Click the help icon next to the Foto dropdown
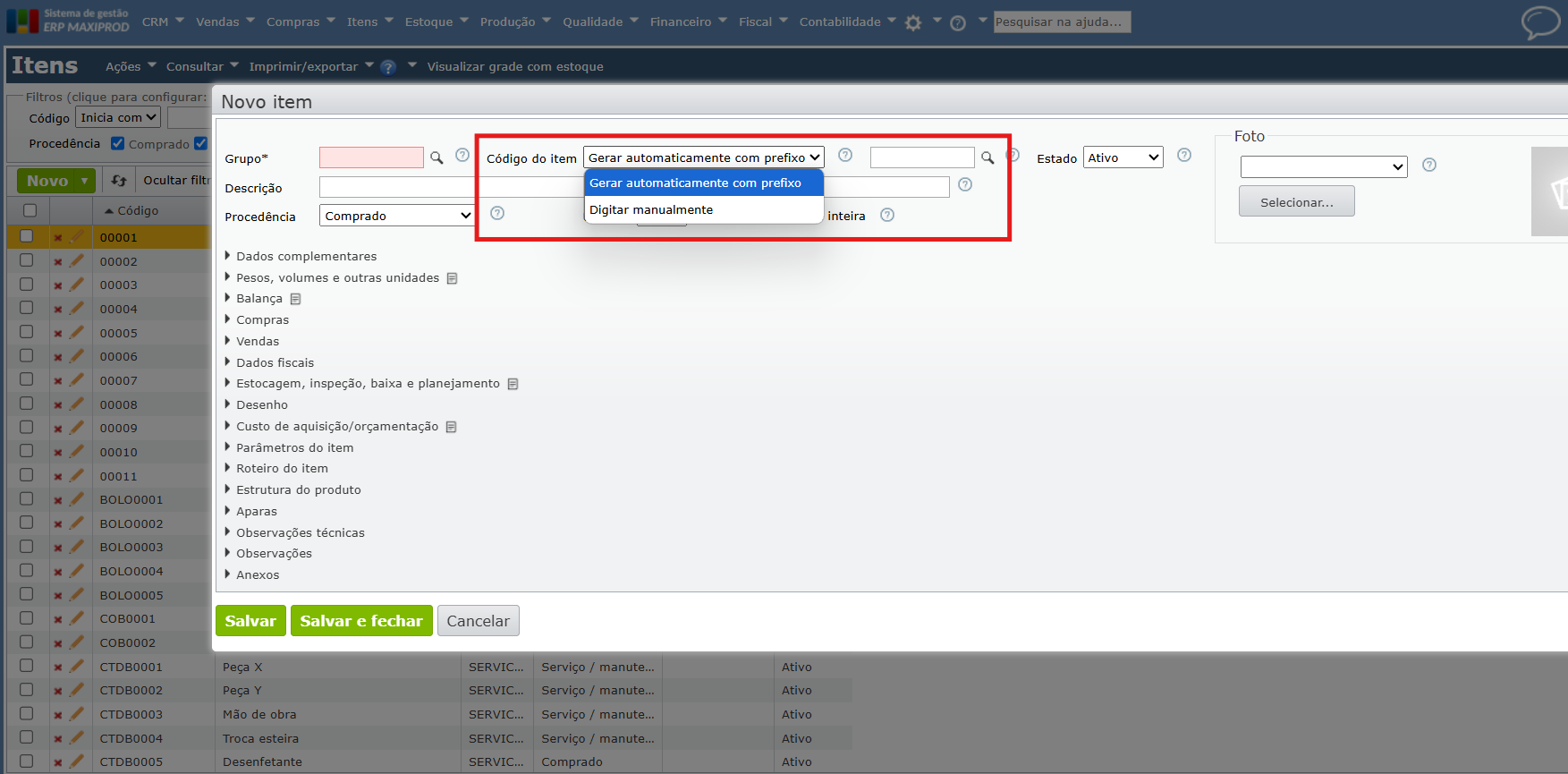Viewport: 1568px width, 774px height. point(1429,165)
